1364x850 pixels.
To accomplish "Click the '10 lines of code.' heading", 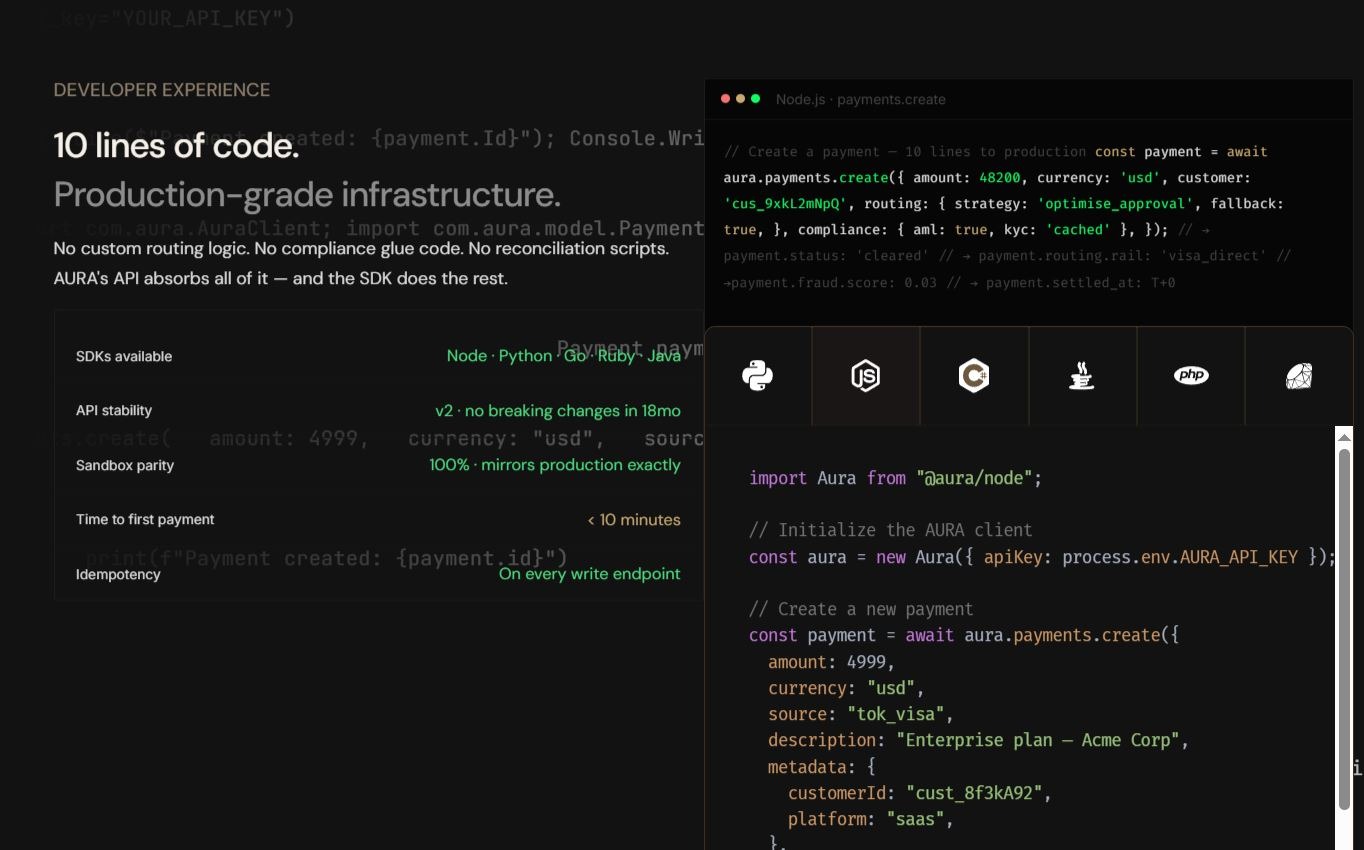I will [x=176, y=146].
